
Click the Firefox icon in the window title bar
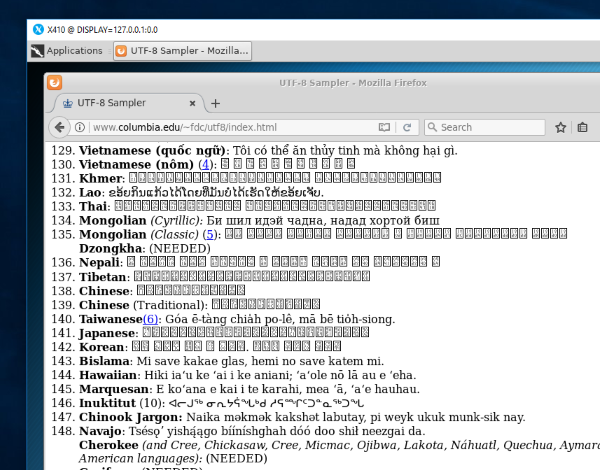[x=55, y=83]
